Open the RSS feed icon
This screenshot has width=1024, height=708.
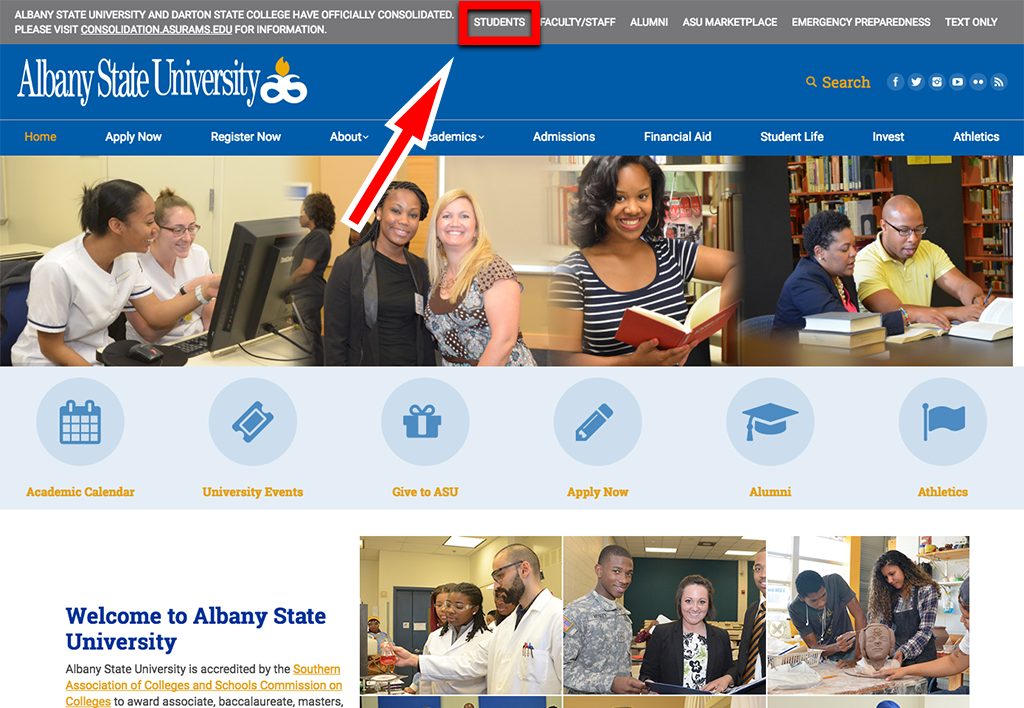pyautogui.click(x=999, y=82)
